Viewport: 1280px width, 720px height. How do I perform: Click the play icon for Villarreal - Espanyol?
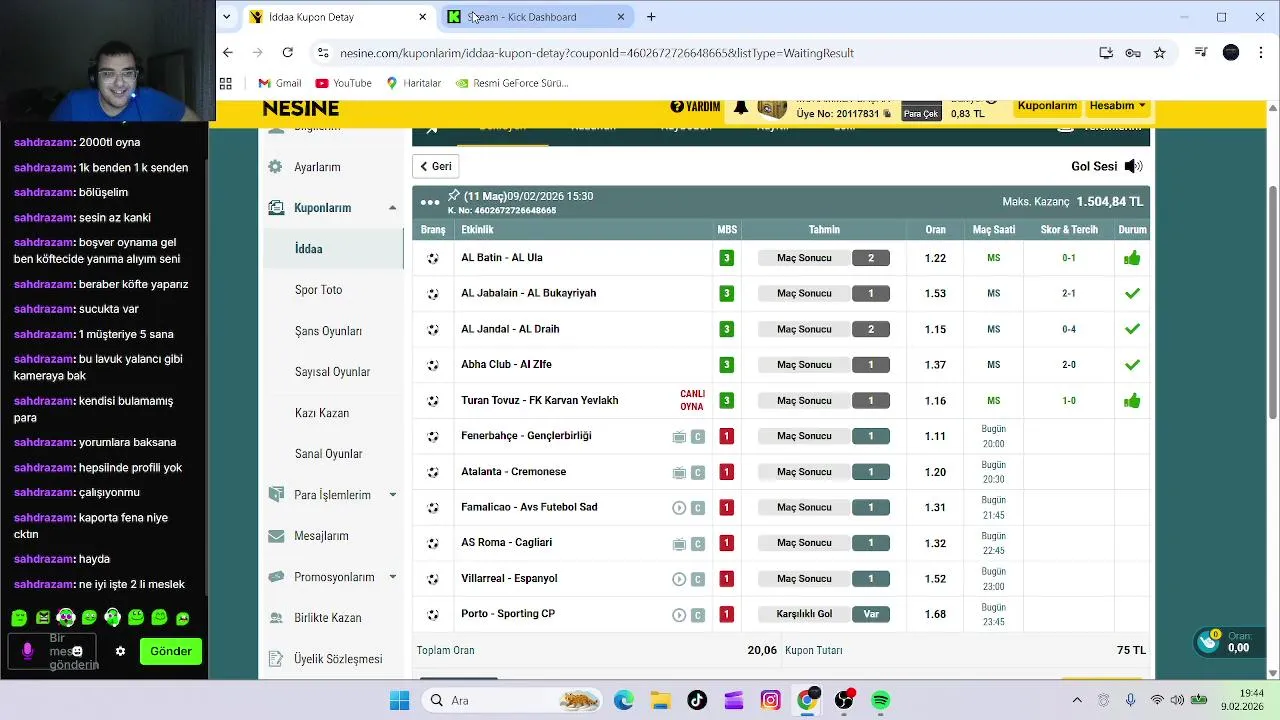tap(679, 579)
